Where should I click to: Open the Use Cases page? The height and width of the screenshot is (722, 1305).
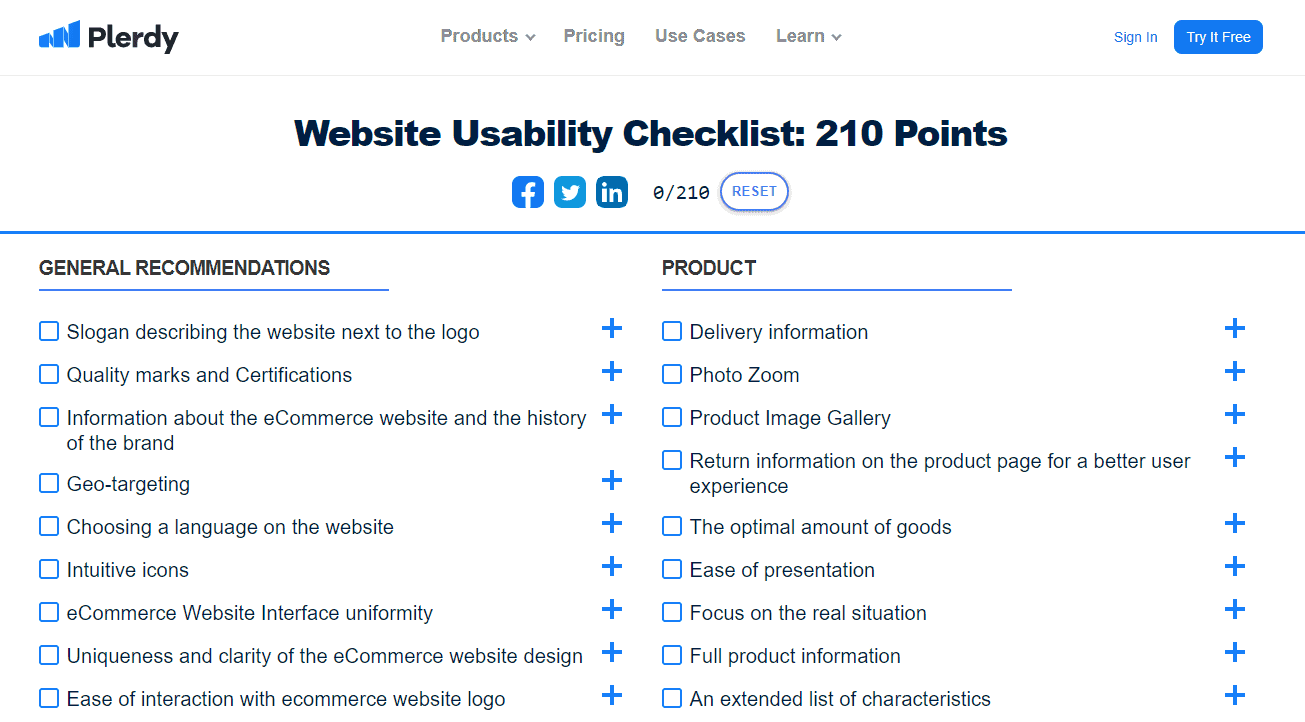click(x=700, y=36)
